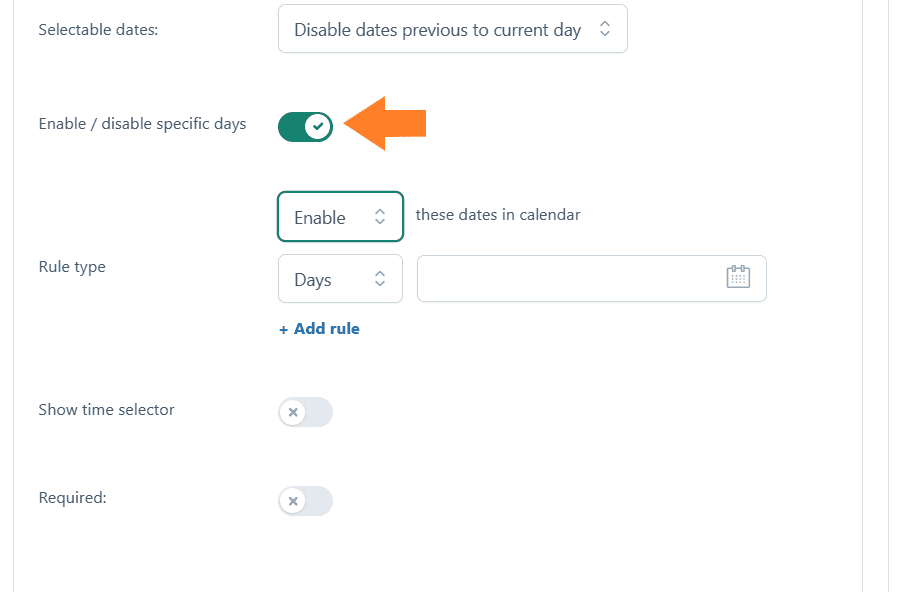900x592 pixels.
Task: Click the plus sign before Add rule
Action: [x=284, y=330]
